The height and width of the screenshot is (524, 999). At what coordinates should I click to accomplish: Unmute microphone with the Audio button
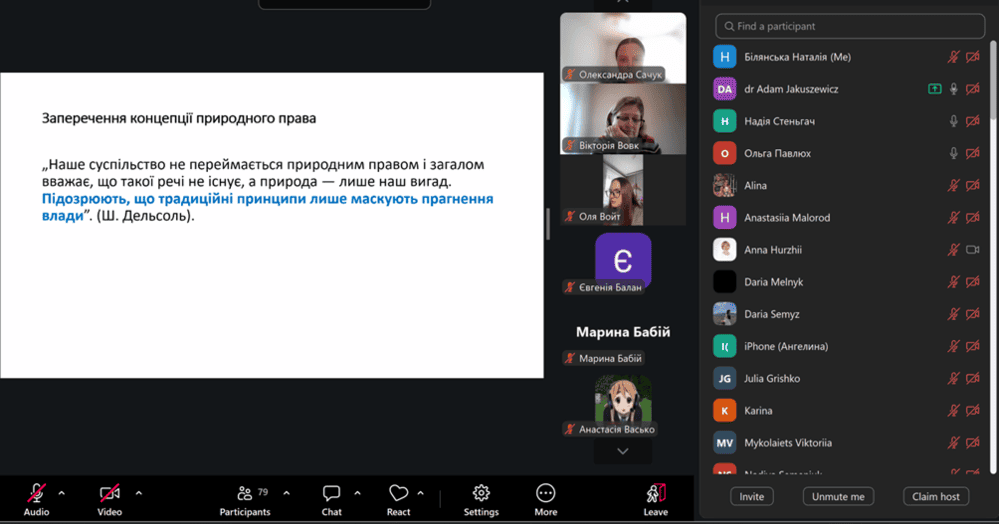(x=36, y=493)
